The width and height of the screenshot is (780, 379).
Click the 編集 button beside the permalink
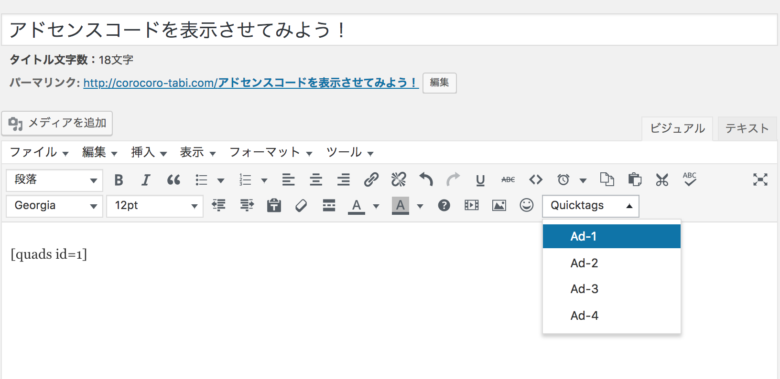click(439, 83)
